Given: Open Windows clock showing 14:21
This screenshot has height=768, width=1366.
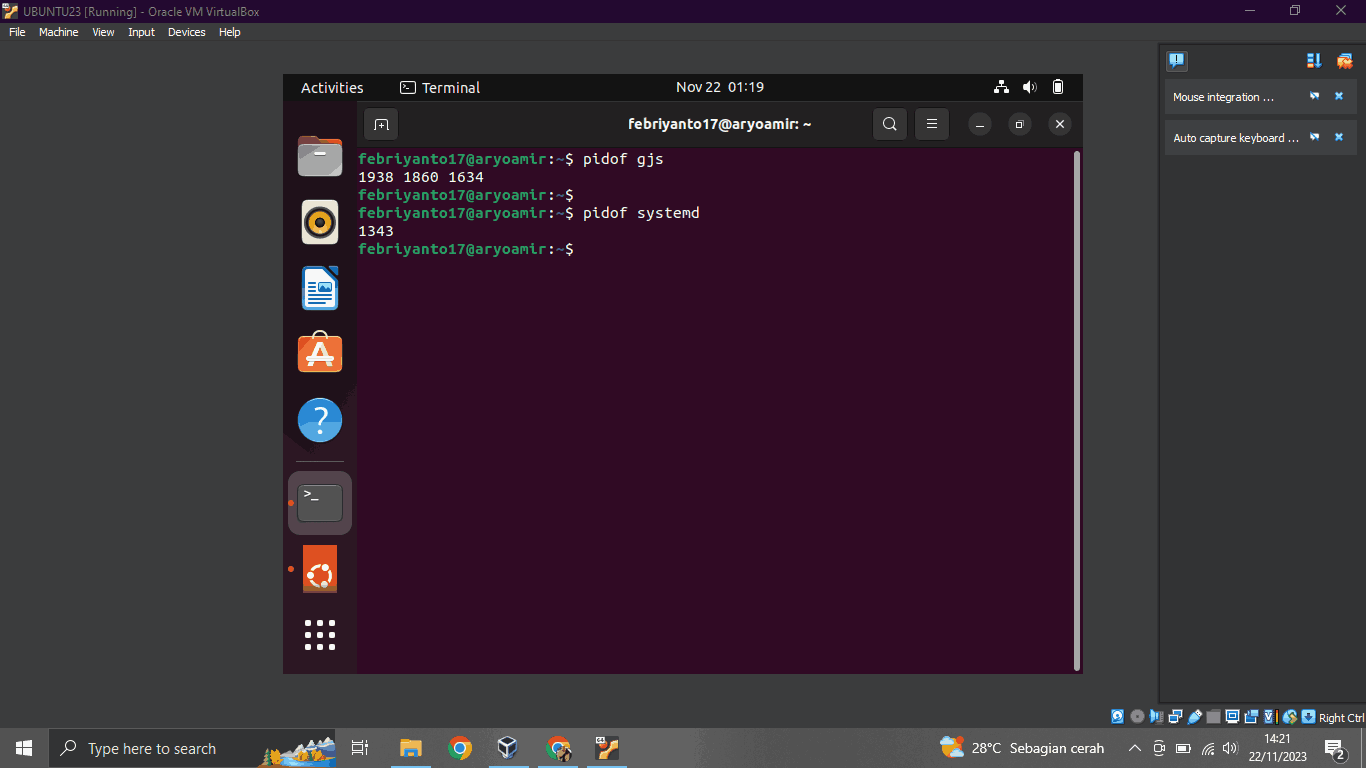Looking at the screenshot, I should (1277, 748).
